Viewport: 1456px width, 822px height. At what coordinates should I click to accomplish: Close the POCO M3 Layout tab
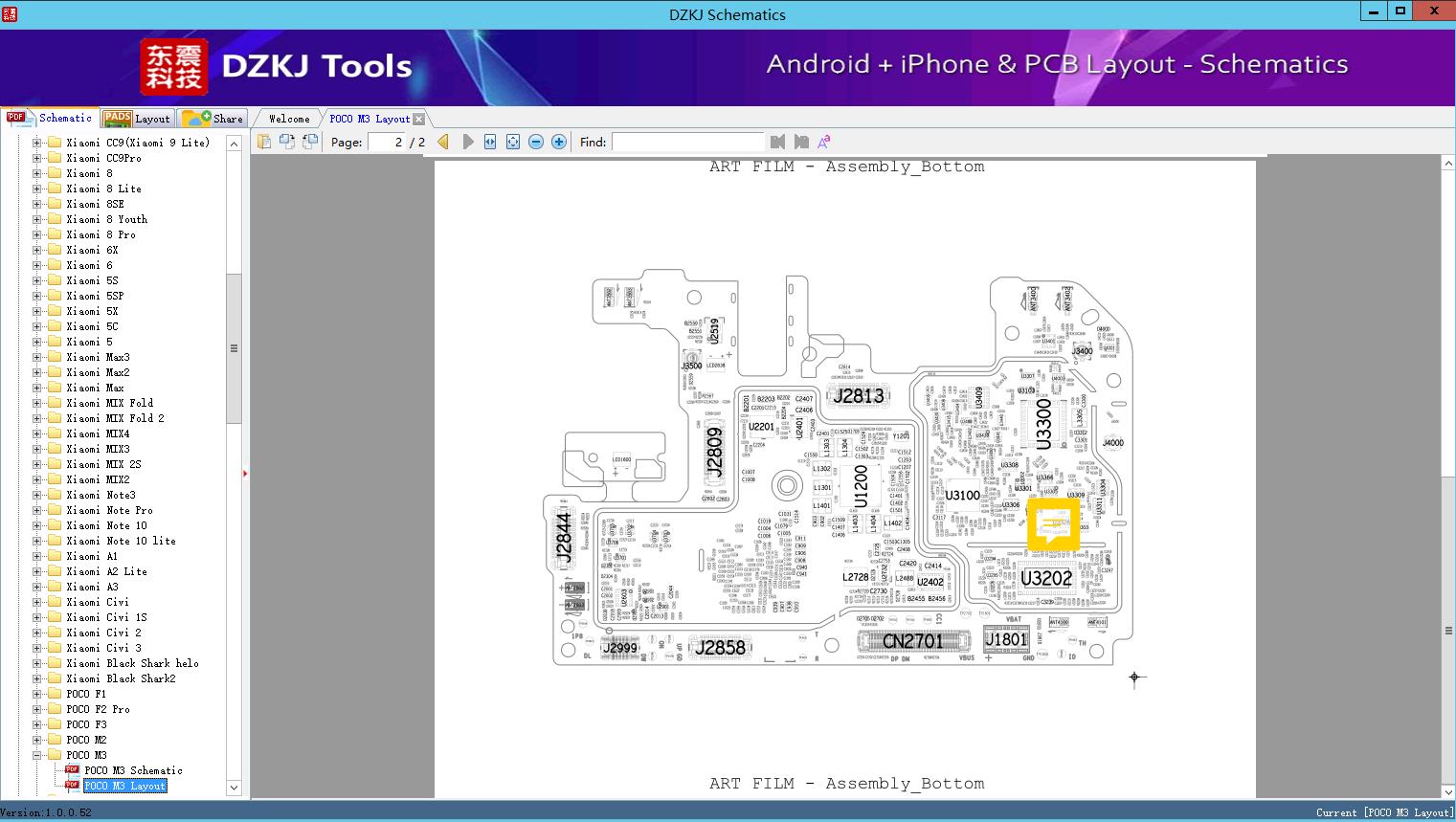(418, 120)
